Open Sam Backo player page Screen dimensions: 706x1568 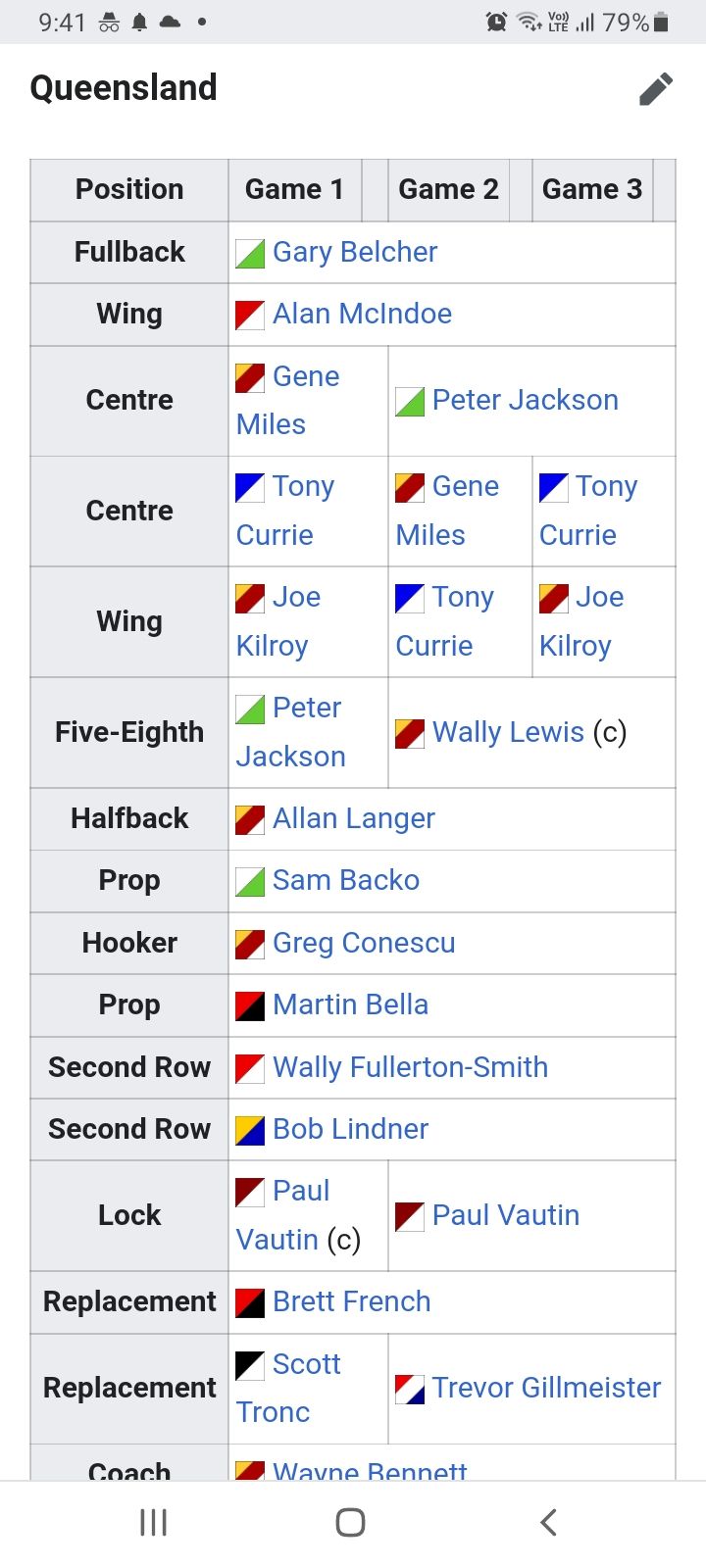click(346, 880)
